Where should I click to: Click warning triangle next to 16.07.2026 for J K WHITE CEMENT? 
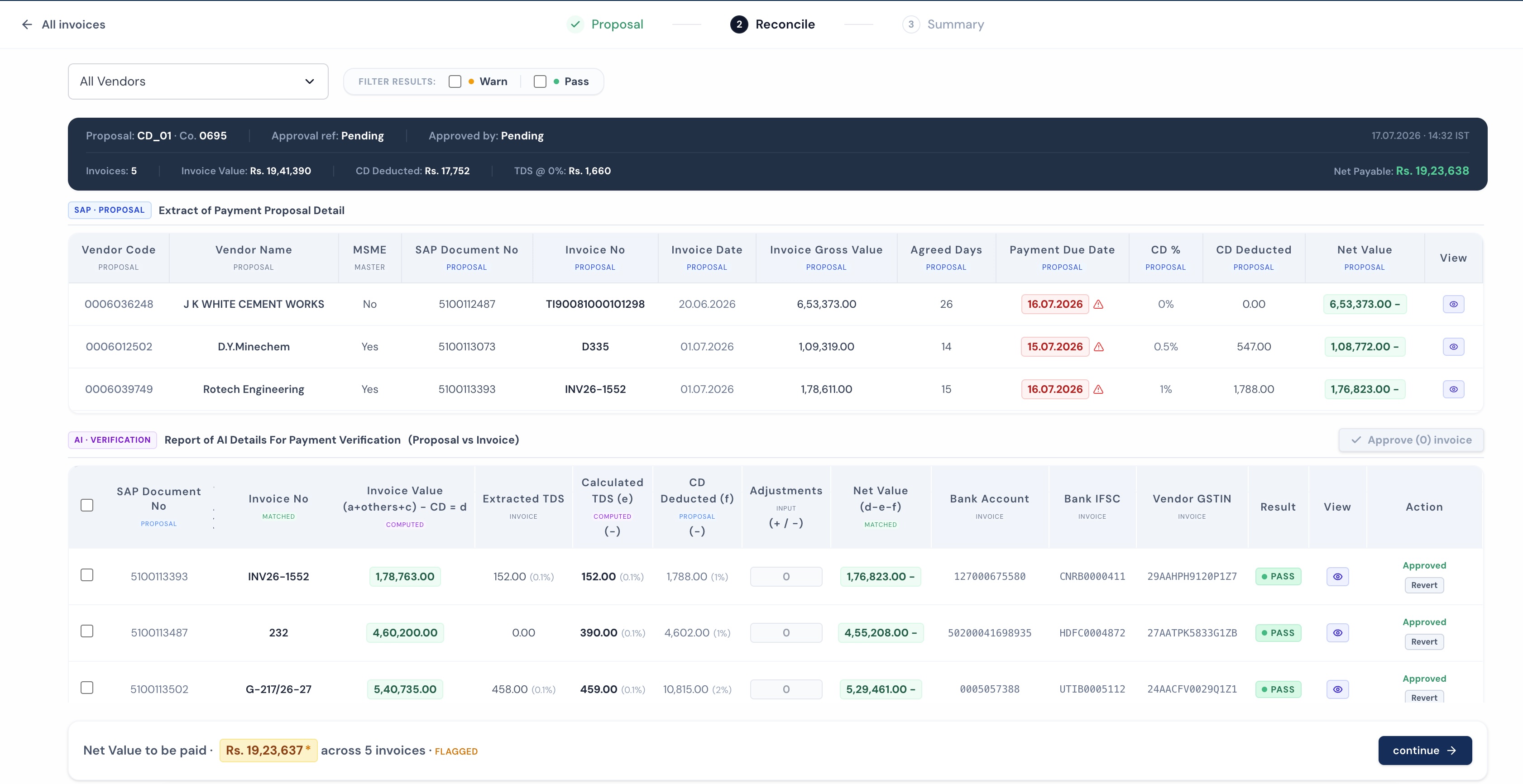point(1098,304)
